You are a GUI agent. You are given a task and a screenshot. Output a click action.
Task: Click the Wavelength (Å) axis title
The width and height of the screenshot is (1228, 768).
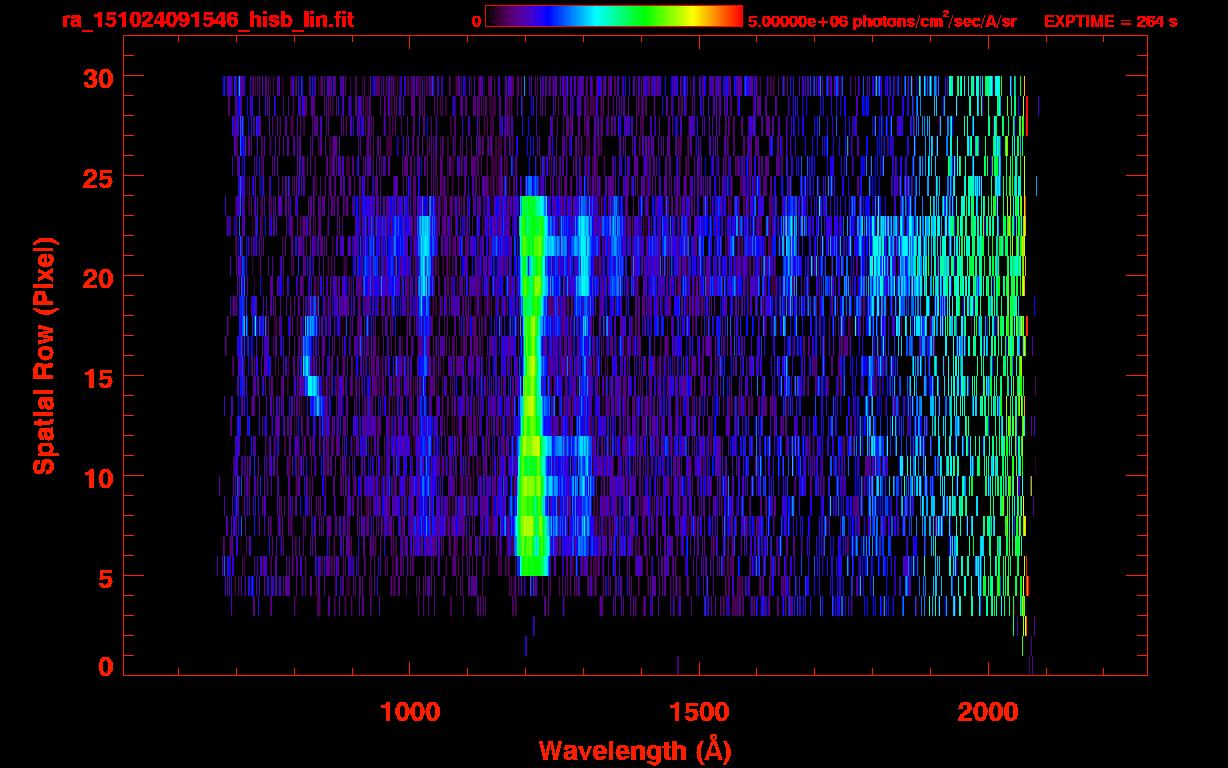click(x=637, y=750)
